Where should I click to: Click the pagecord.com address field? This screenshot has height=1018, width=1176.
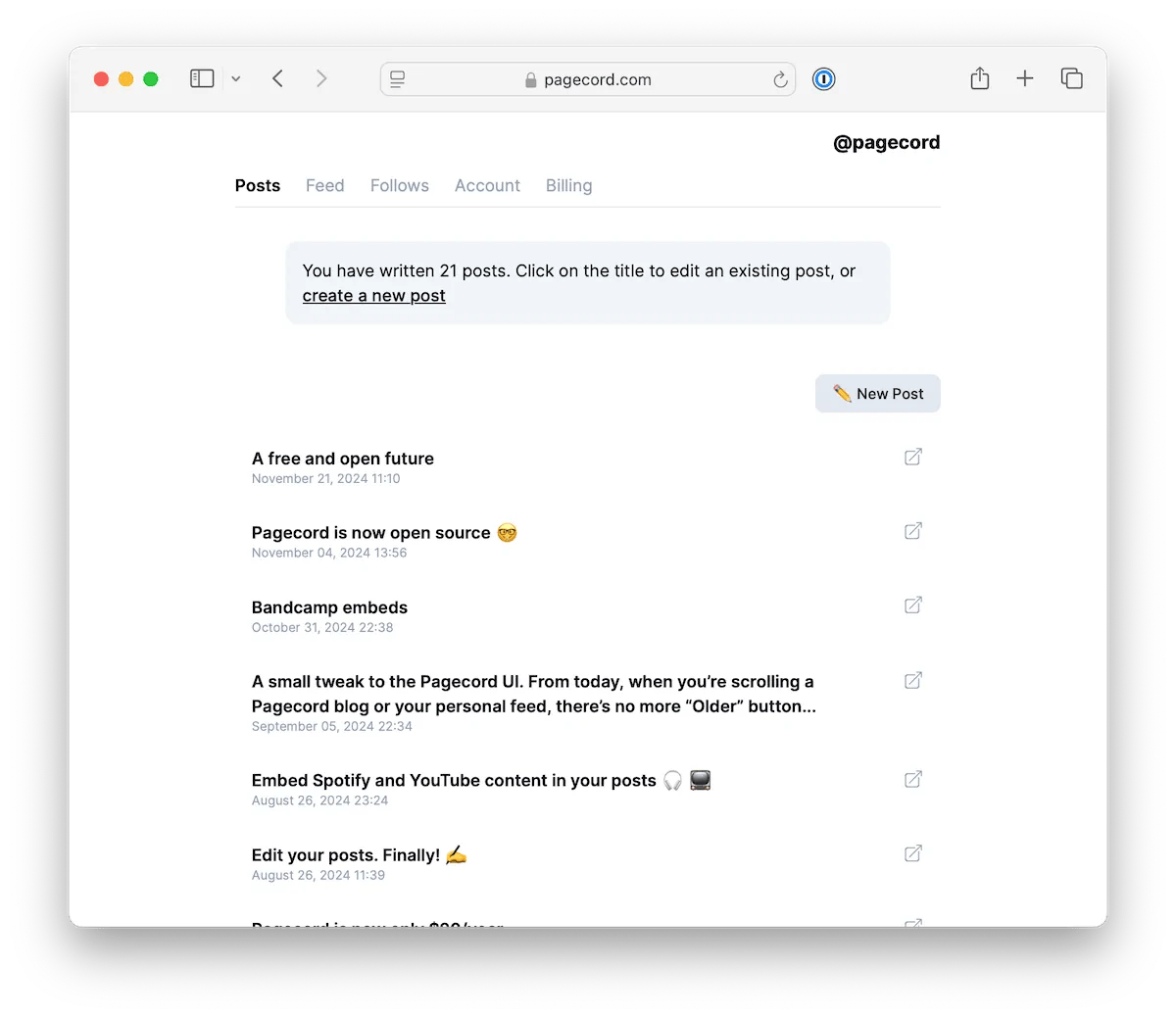(x=597, y=80)
